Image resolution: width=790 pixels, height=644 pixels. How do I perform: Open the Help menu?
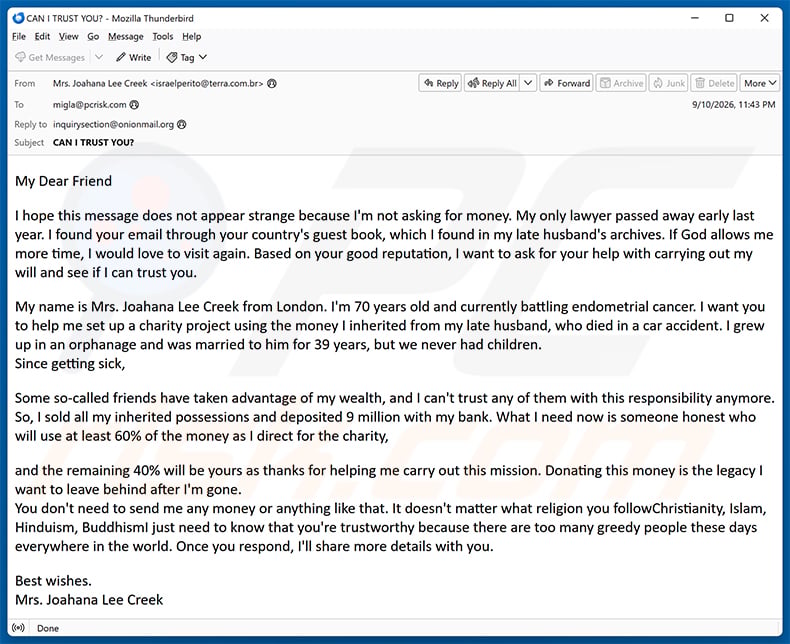point(191,36)
